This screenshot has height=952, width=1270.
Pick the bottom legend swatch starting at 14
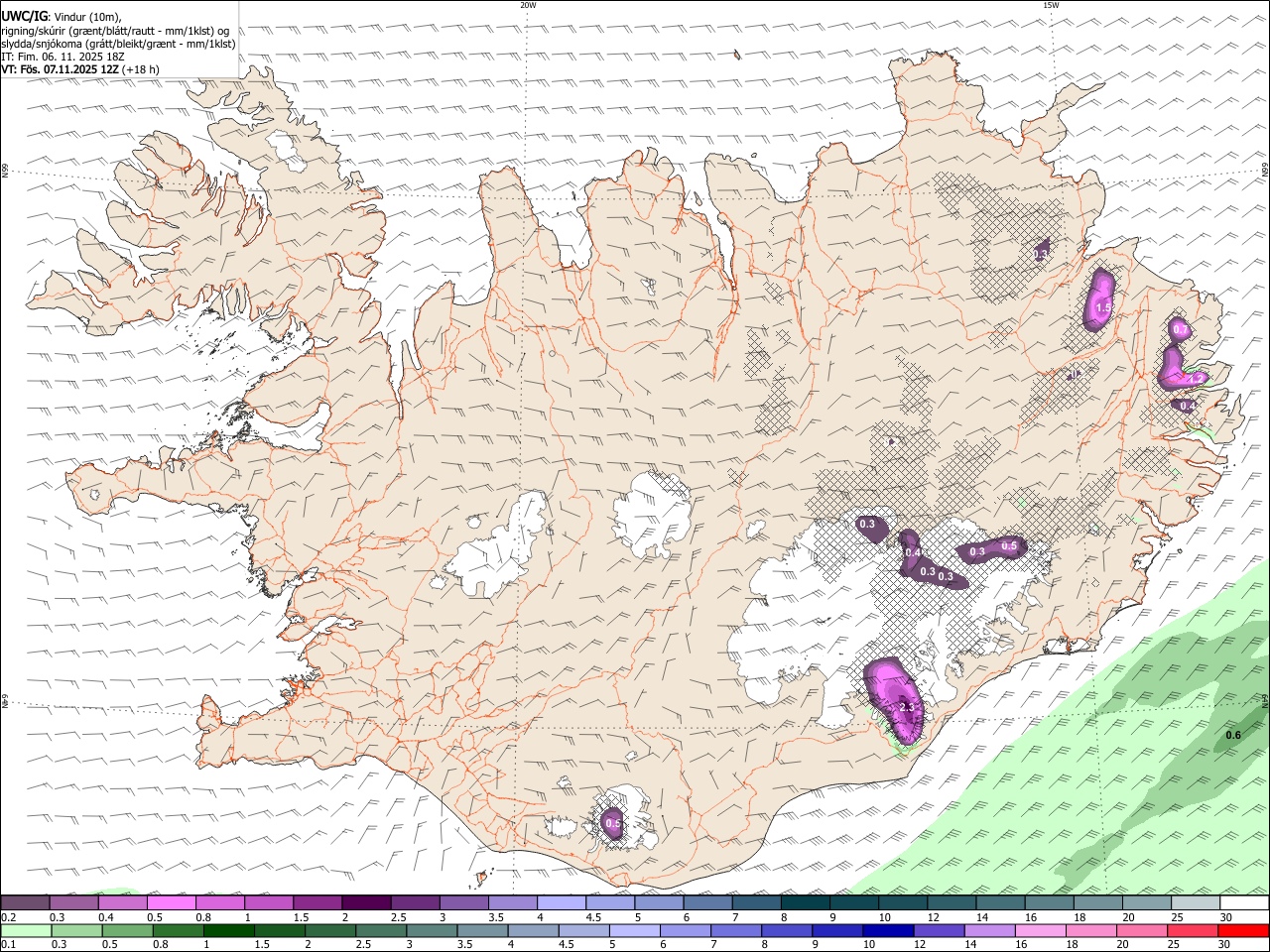tap(989, 930)
